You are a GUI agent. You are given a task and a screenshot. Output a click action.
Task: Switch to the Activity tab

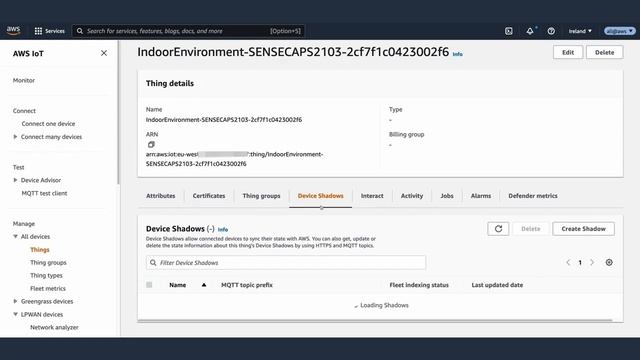click(x=411, y=196)
